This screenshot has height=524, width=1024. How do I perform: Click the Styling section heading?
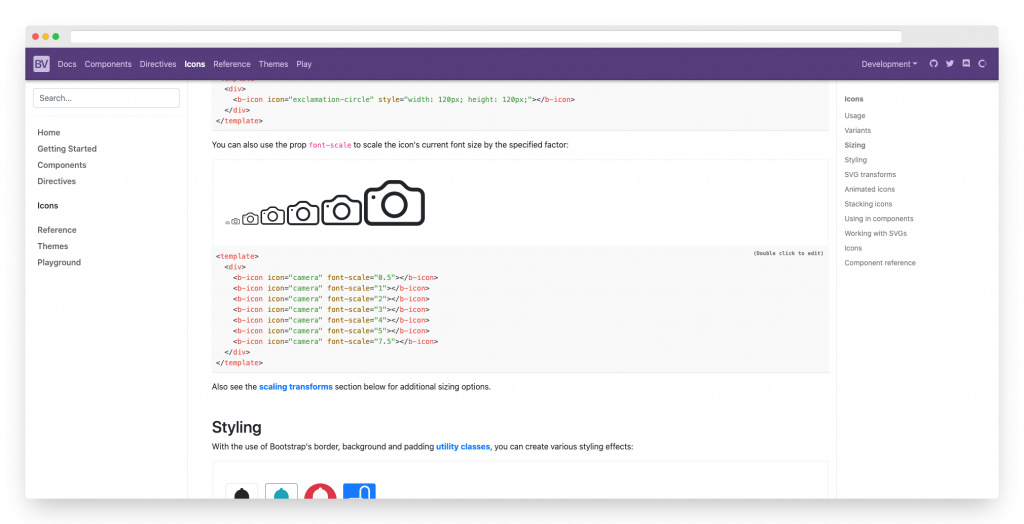236,427
